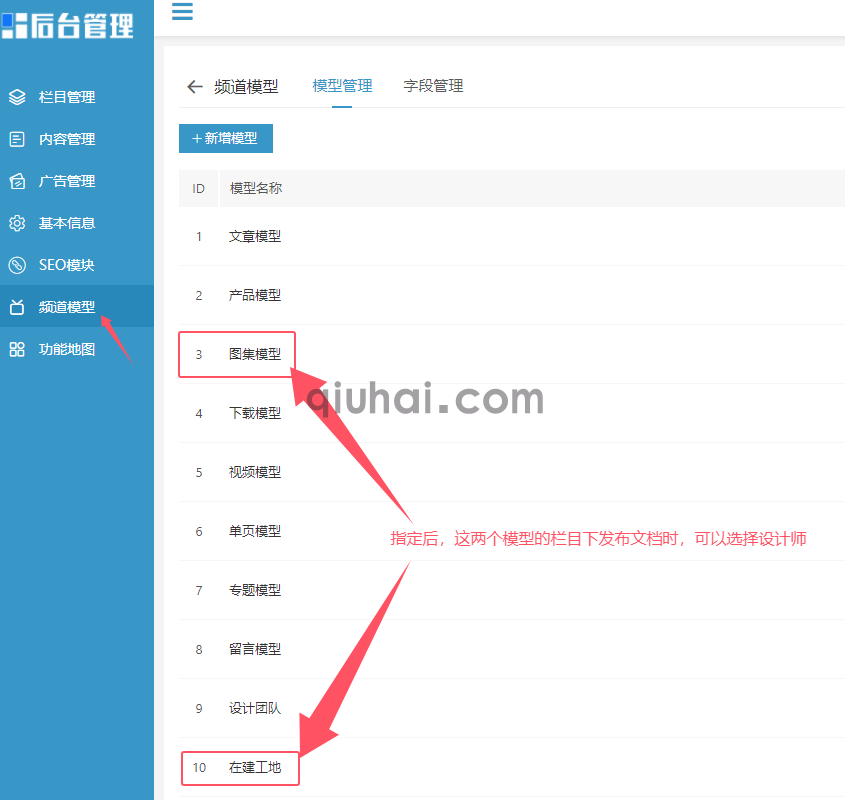Screen dimensions: 845x800
Task: Open 功能地图 using its grid icon
Action: [x=17, y=349]
